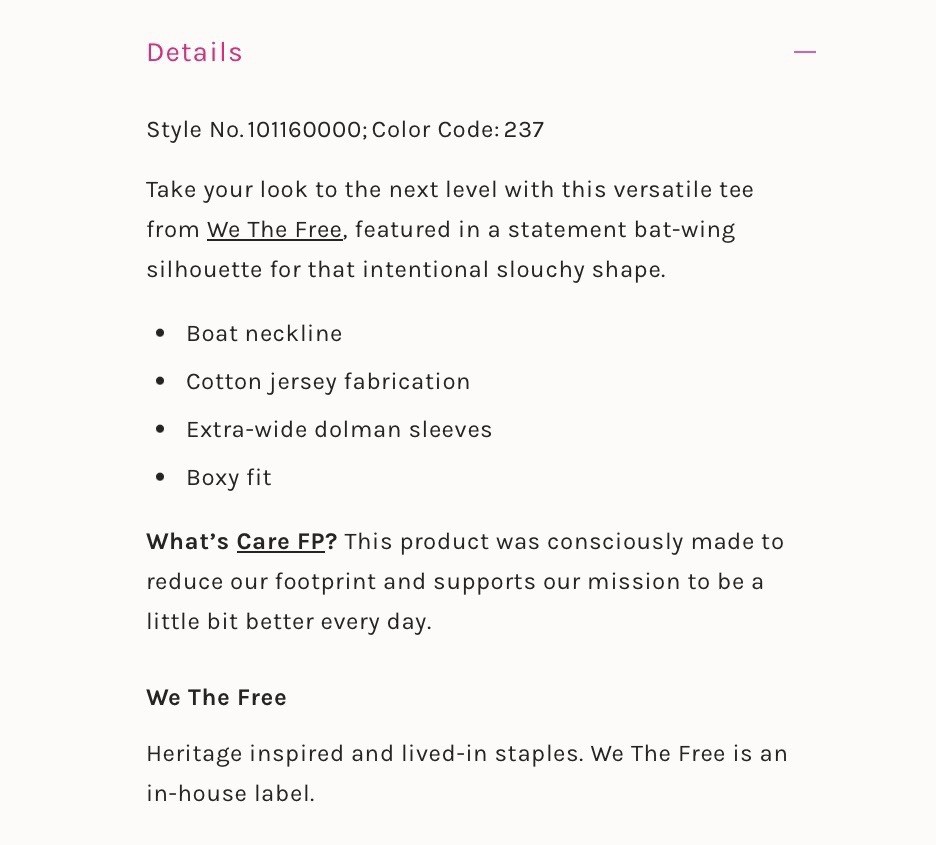Click "featured in a statement bat-wing" text
Screen dimensions: 936x845
[x=545, y=230]
